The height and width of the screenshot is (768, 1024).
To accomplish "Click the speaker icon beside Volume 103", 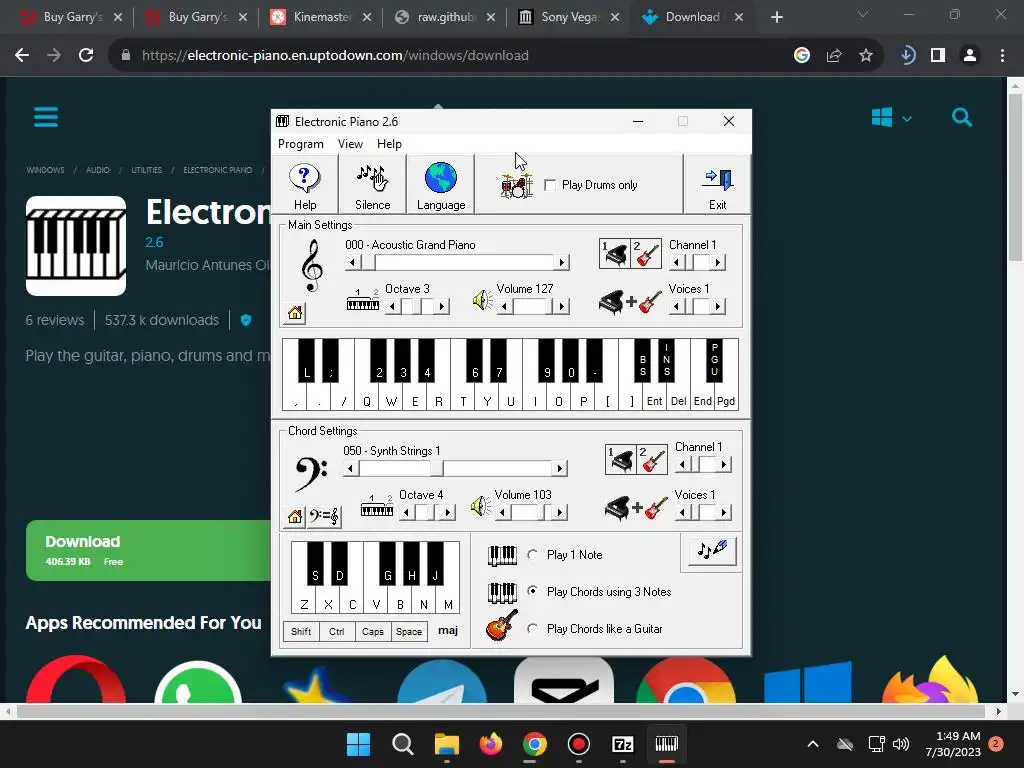I will pos(481,505).
